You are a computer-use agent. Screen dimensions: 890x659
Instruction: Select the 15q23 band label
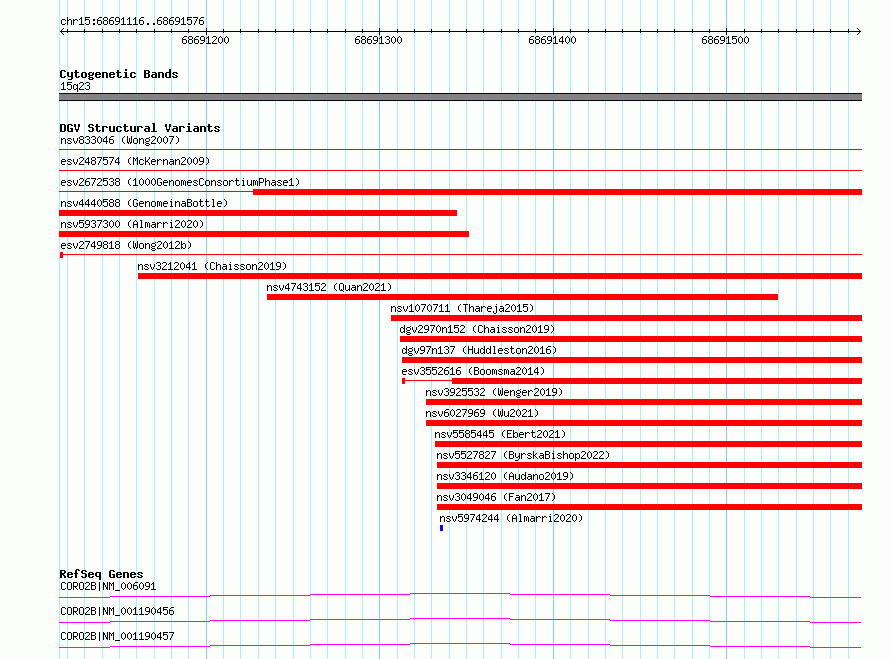click(x=75, y=86)
